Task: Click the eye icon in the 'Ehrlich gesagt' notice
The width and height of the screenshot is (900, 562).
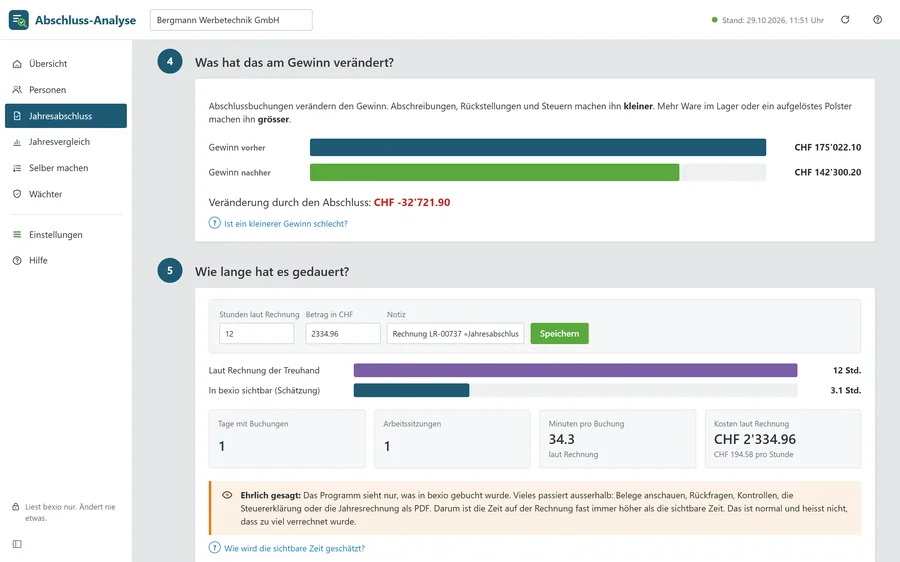Action: pyautogui.click(x=227, y=495)
